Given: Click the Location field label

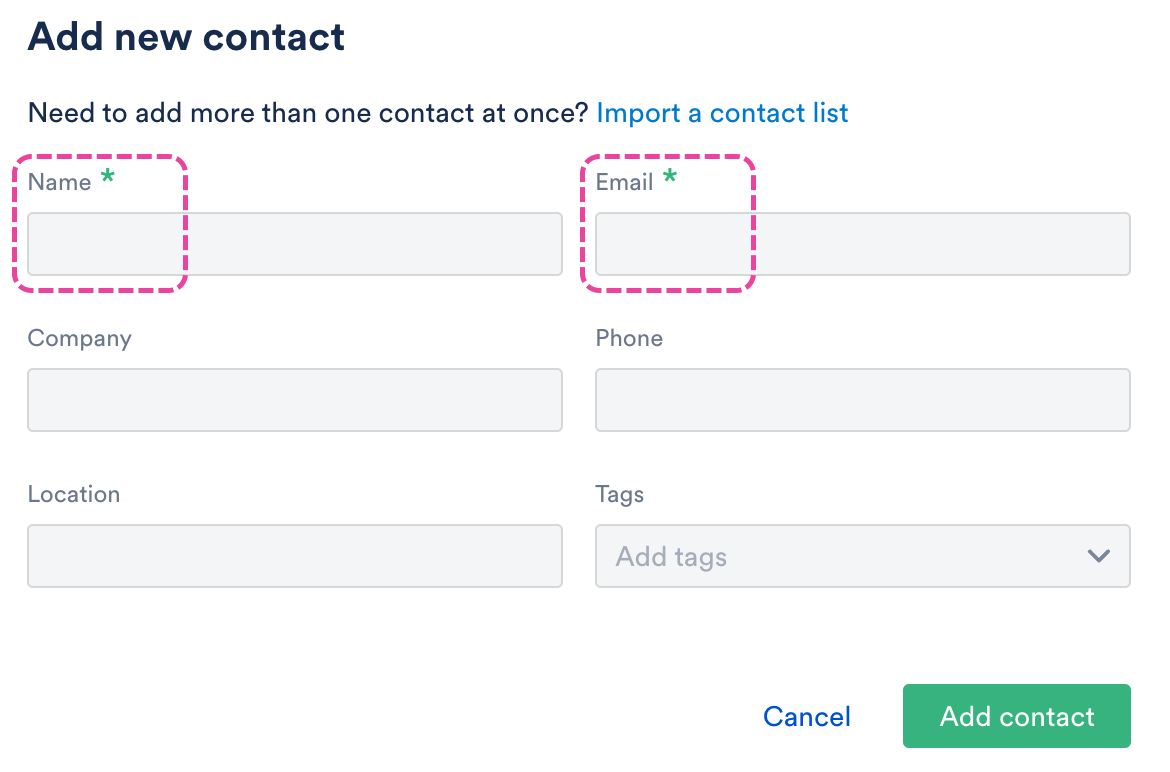Looking at the screenshot, I should click(x=73, y=494).
